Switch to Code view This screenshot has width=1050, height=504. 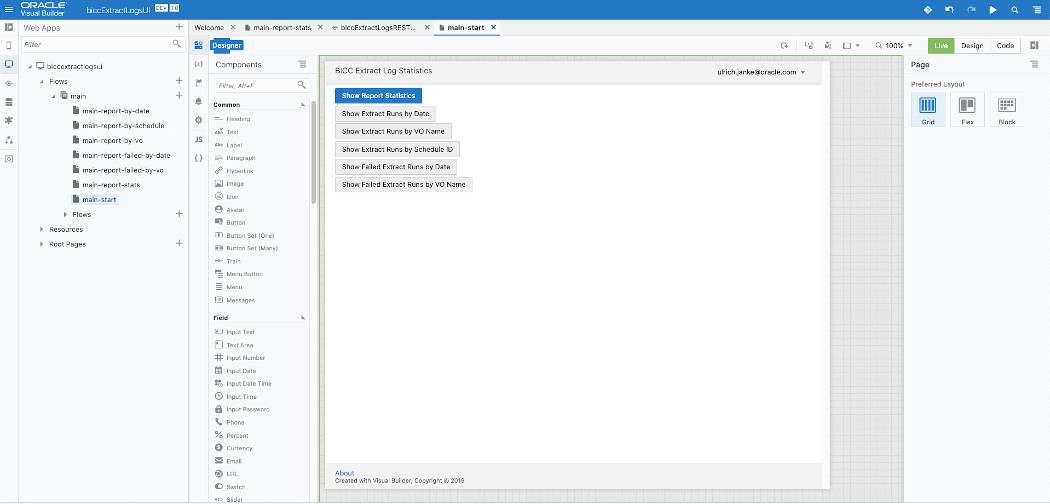[x=1005, y=46]
